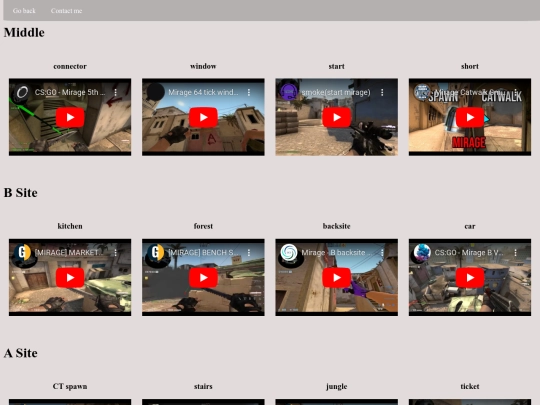This screenshot has width=540, height=405.
Task: Open video title '[MIRAGE] BENCH S...'
Action: pos(203,252)
